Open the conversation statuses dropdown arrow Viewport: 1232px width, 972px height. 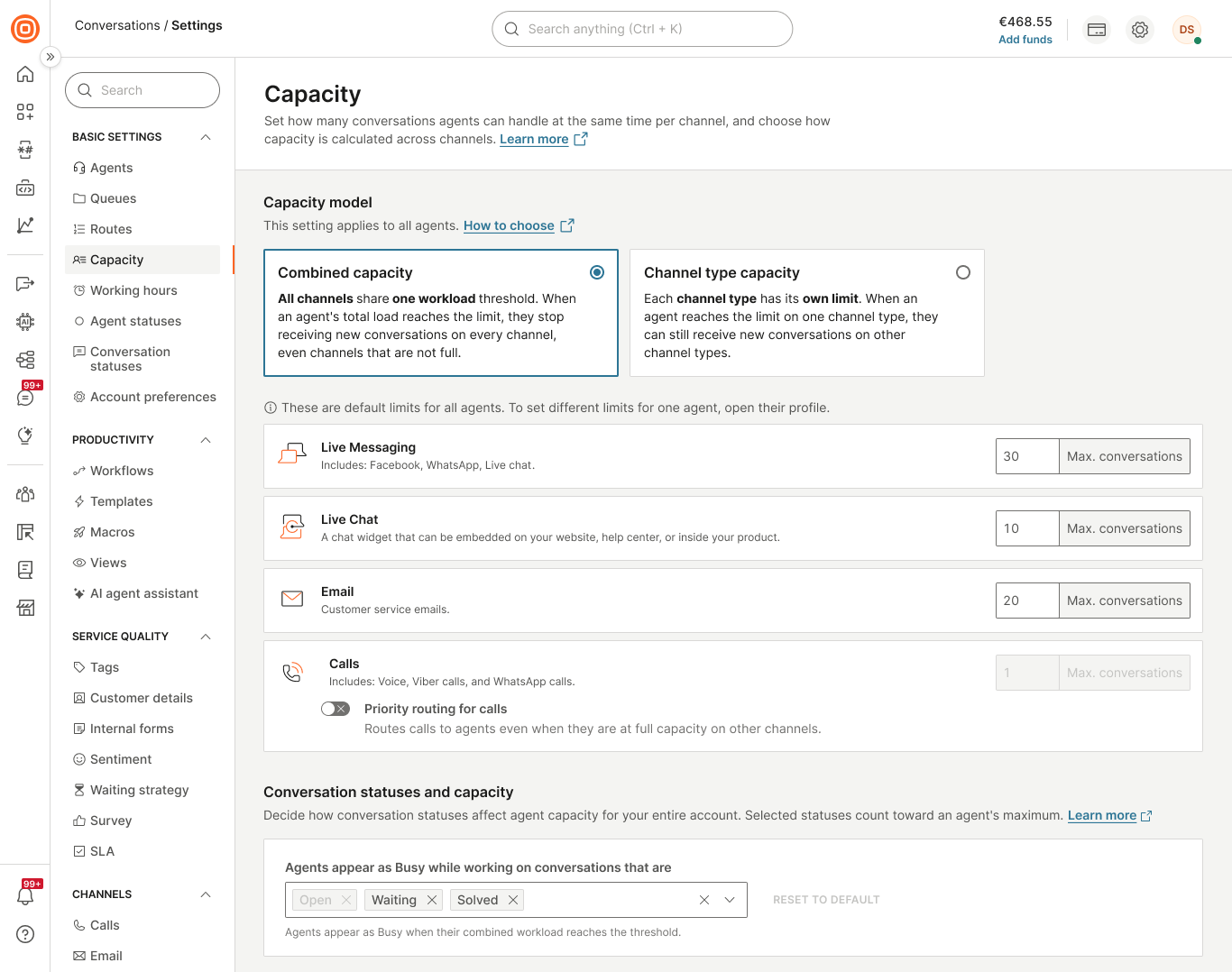730,900
